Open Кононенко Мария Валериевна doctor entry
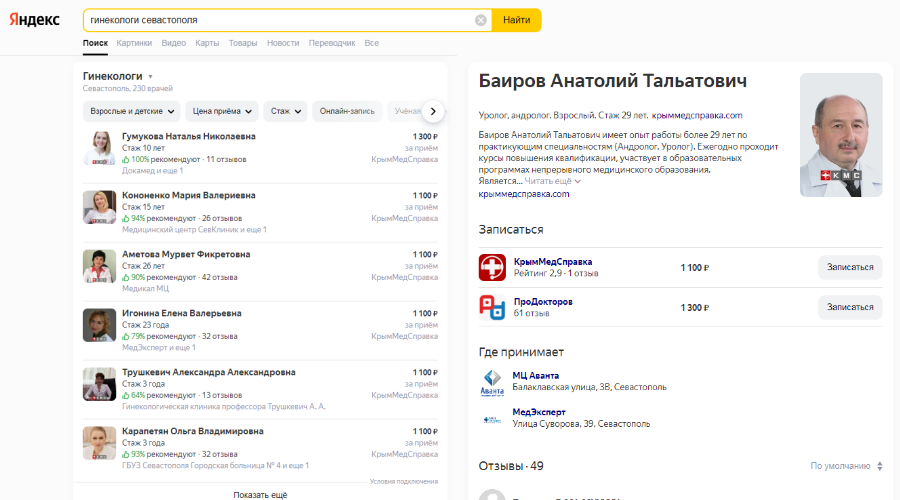Image resolution: width=900 pixels, height=500 pixels. tap(189, 196)
